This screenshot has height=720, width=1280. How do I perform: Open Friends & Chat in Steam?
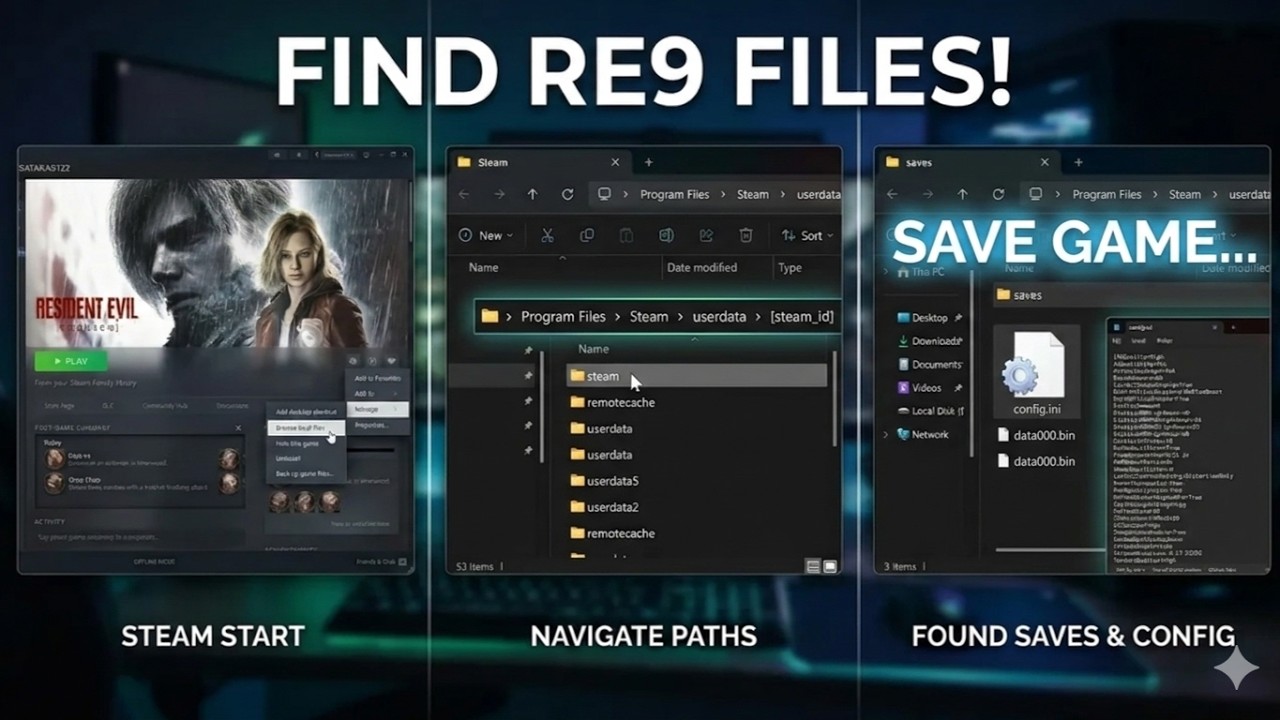(x=381, y=562)
